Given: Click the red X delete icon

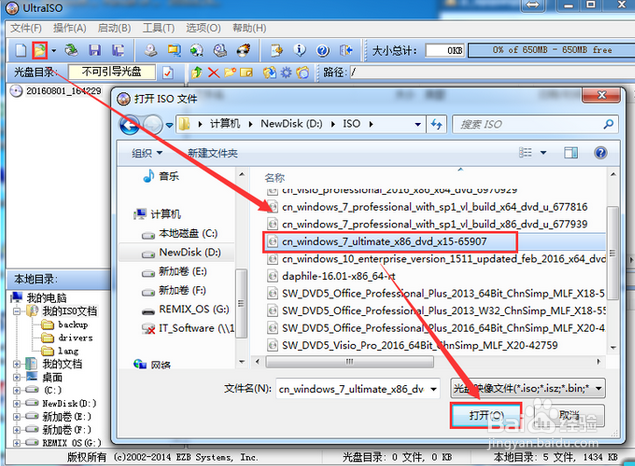Looking at the screenshot, I should click(x=213, y=73).
